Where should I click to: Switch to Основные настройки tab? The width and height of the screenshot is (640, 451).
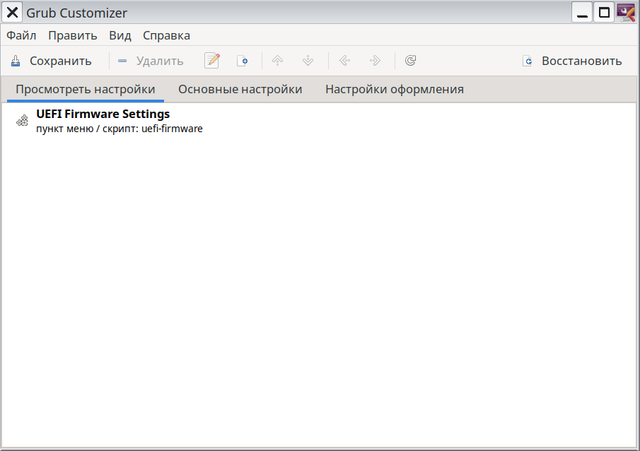(240, 89)
